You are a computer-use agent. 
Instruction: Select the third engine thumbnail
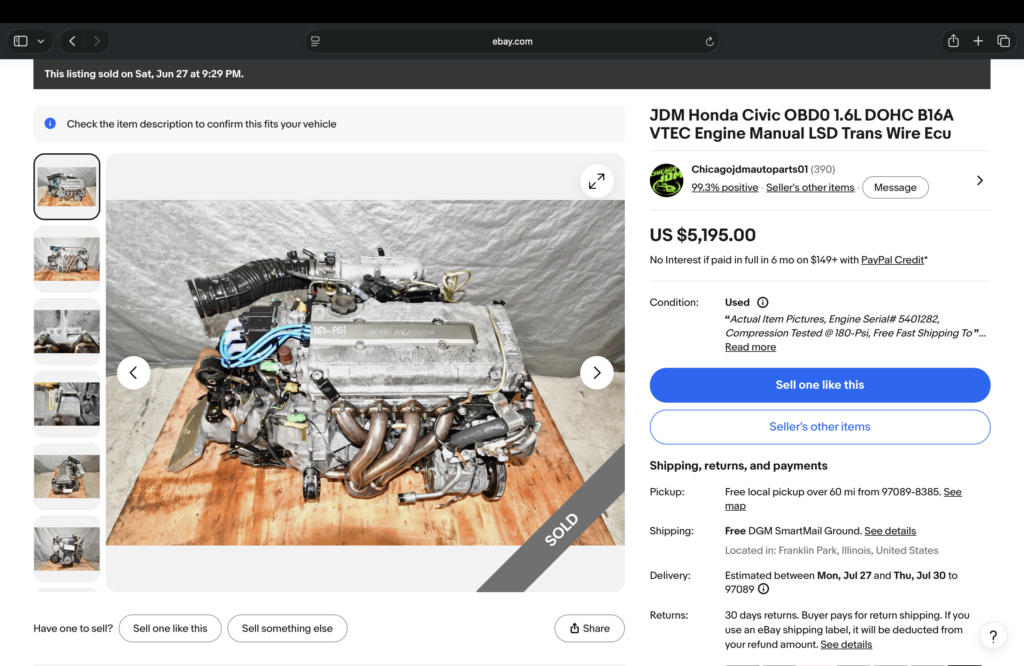click(x=67, y=332)
